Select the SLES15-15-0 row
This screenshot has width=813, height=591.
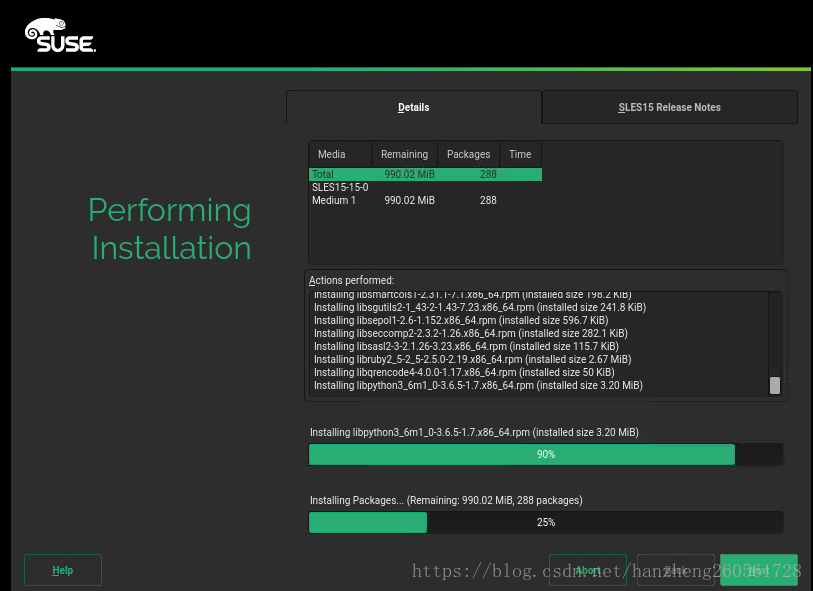point(425,187)
